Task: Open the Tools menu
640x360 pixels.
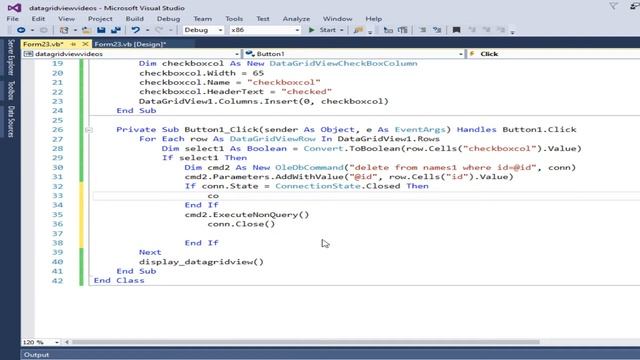Action: [234, 19]
